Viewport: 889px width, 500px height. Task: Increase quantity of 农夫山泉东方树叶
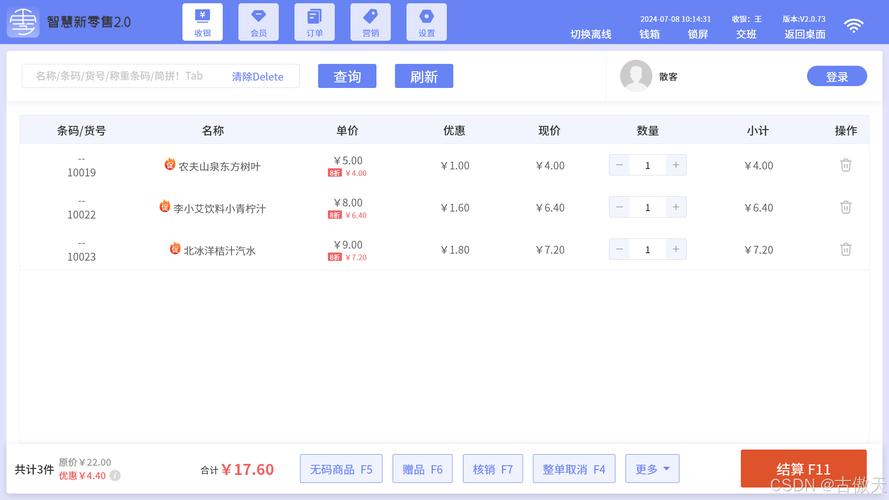coord(676,165)
